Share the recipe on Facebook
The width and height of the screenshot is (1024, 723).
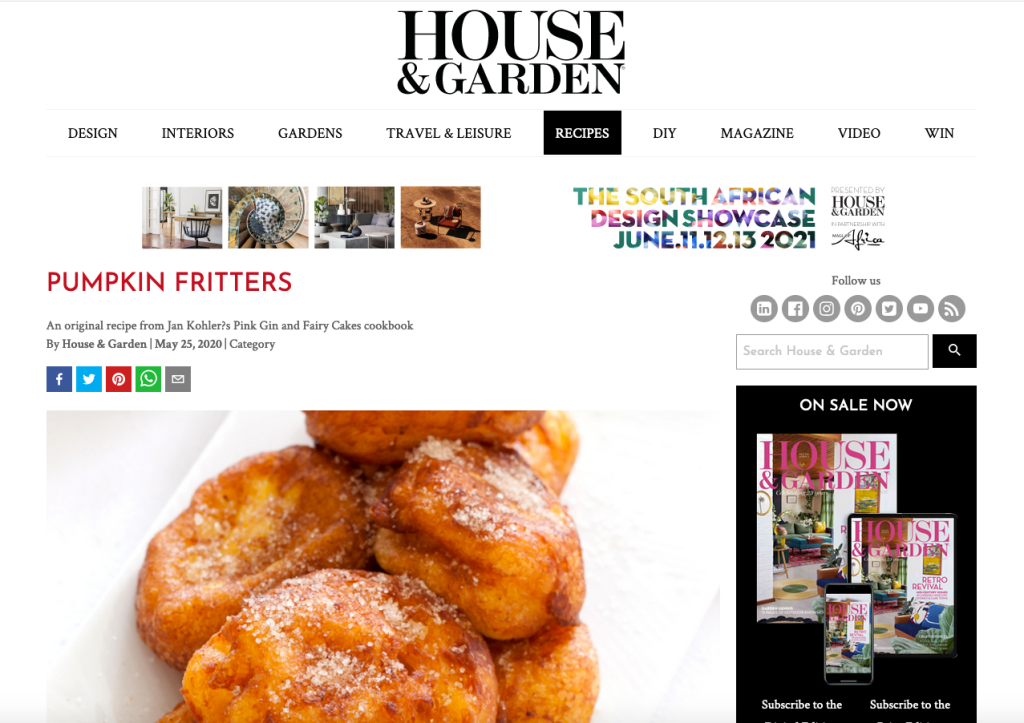tap(59, 379)
